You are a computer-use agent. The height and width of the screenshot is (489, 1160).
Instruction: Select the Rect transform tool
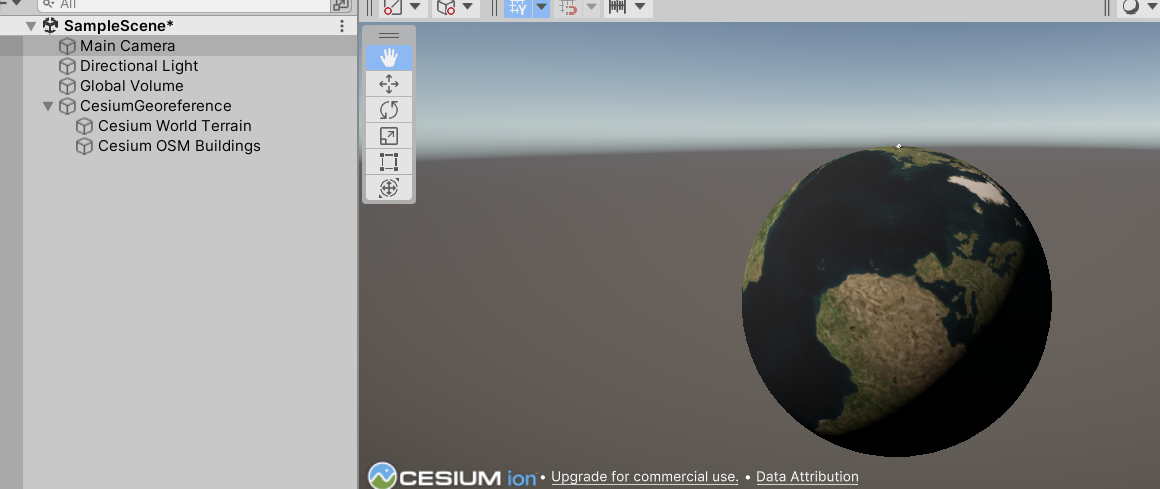[388, 162]
